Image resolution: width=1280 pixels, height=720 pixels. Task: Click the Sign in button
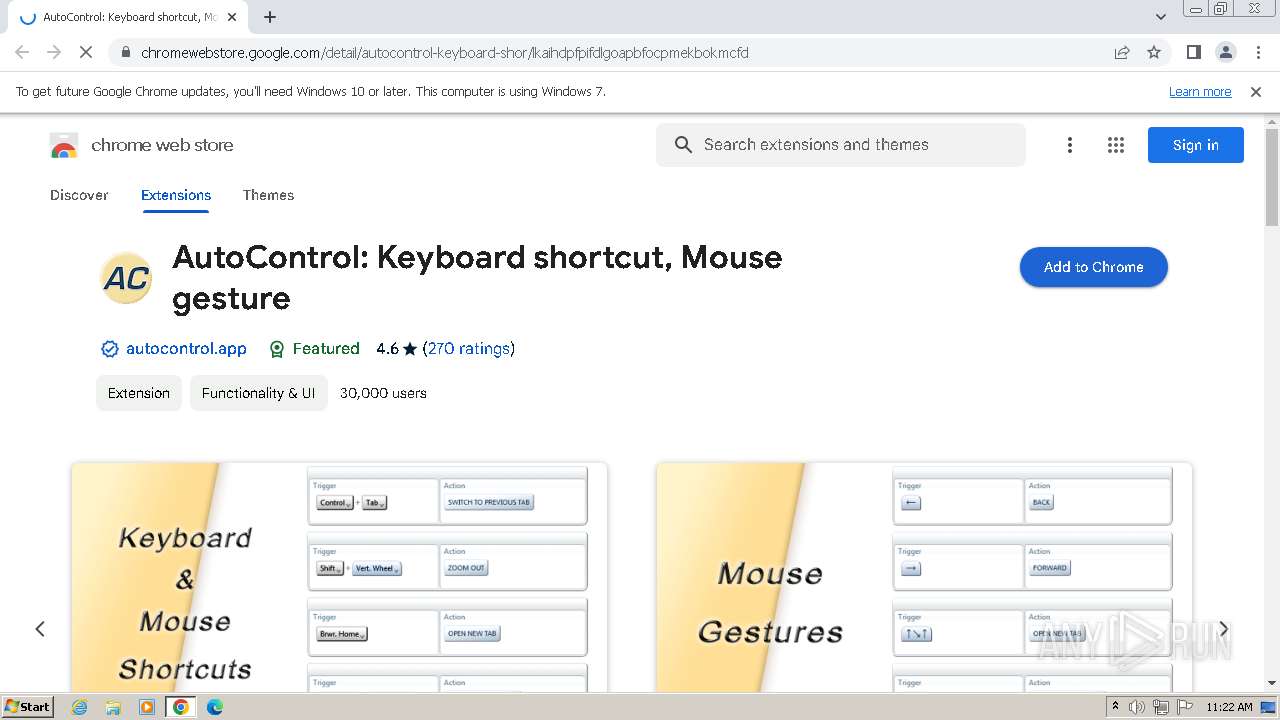(1196, 145)
